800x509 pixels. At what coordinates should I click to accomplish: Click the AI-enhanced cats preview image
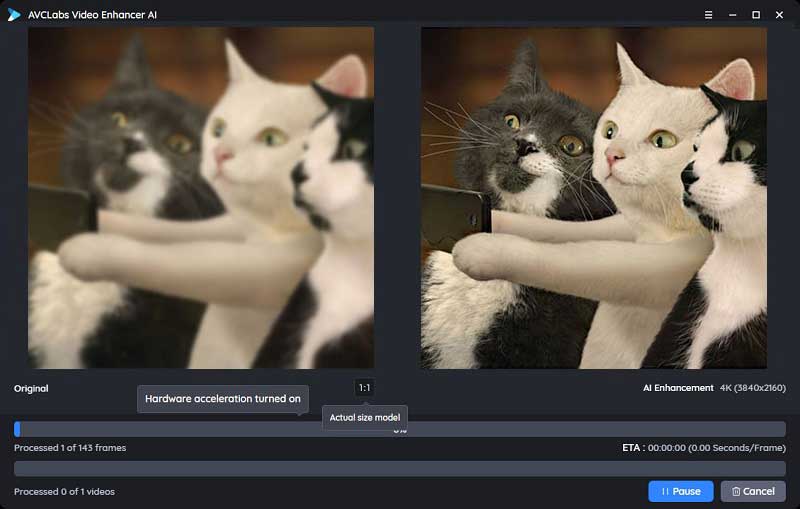593,198
